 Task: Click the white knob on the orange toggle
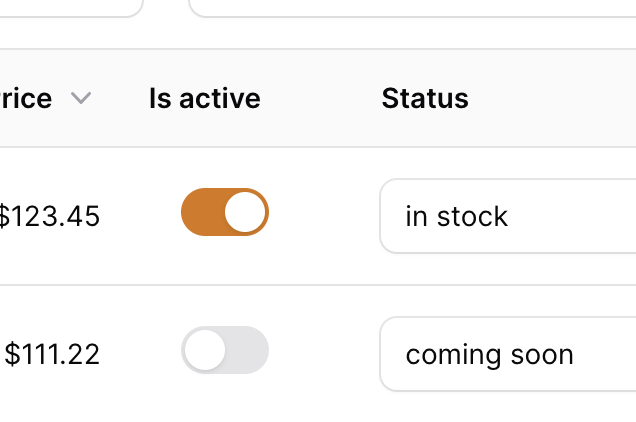(x=246, y=212)
